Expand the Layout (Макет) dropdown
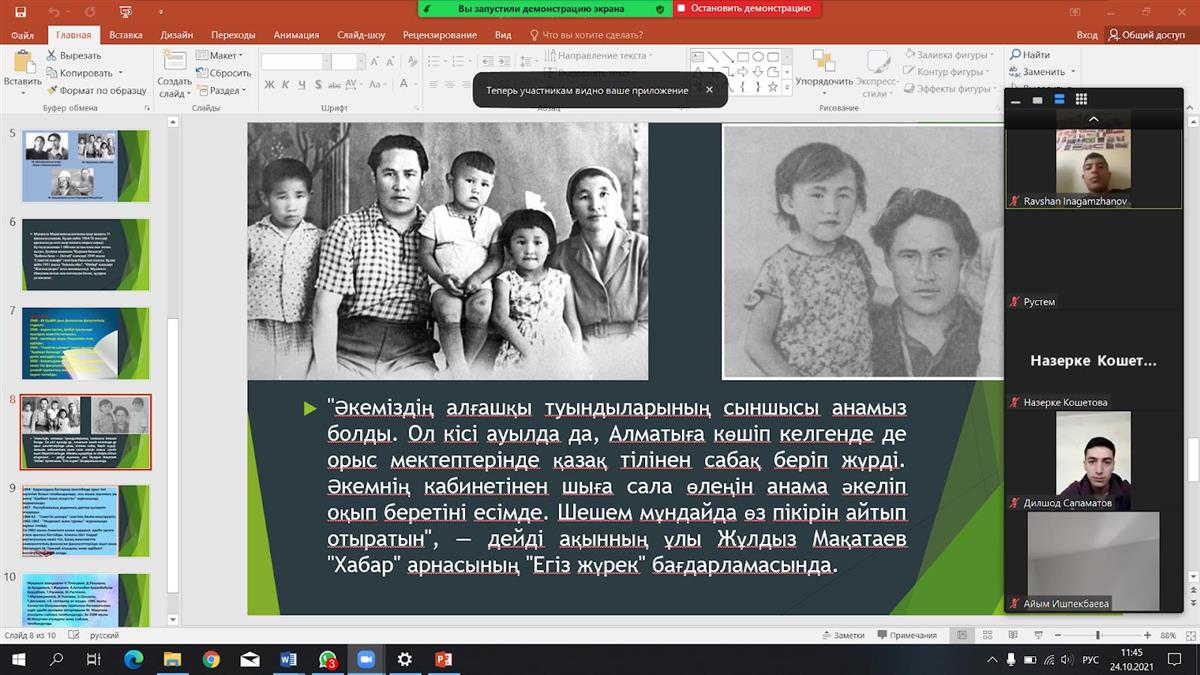Viewport: 1200px width, 675px height. [220, 55]
